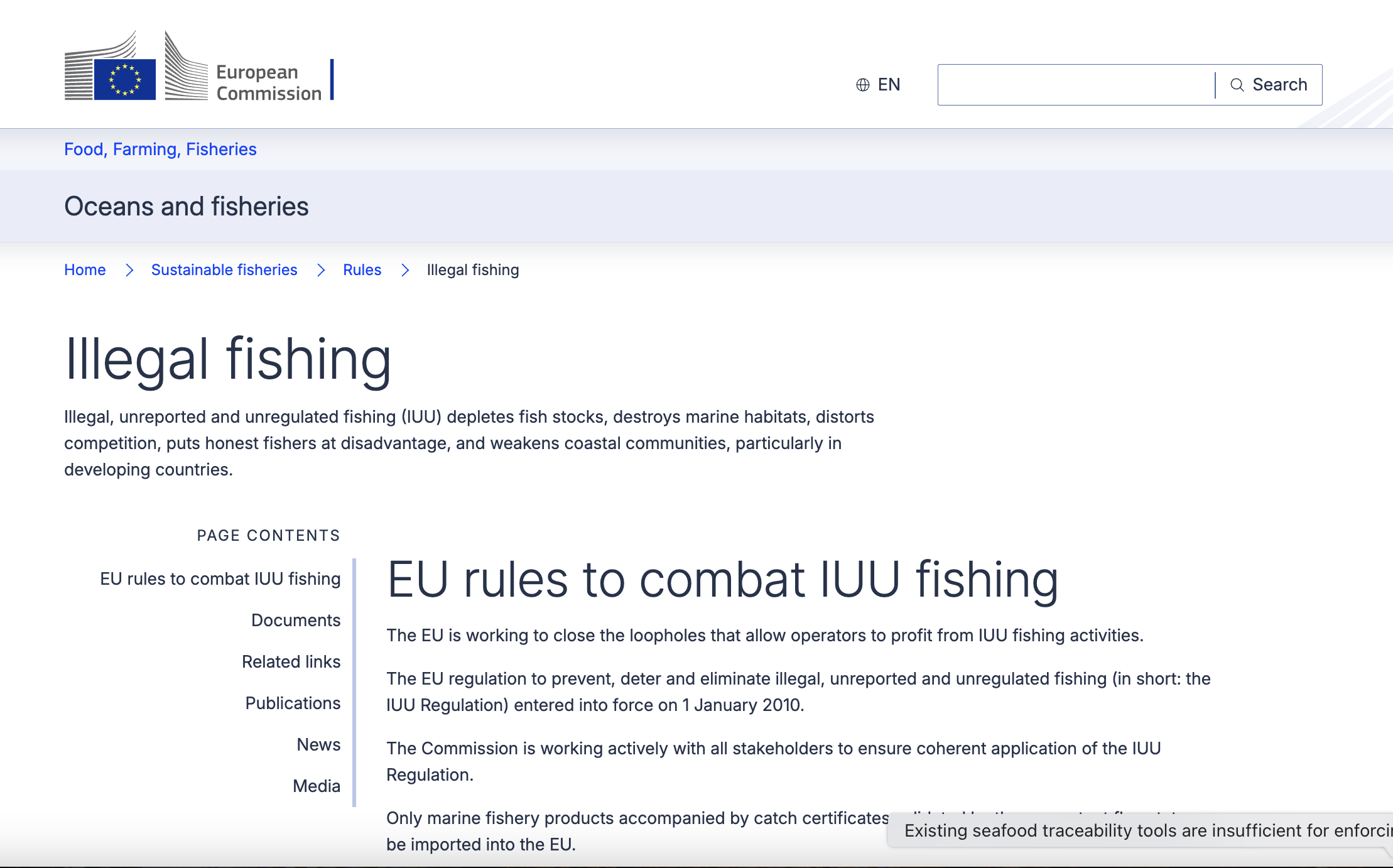Click the EU flag emblem
The width and height of the screenshot is (1393, 868).
(125, 79)
